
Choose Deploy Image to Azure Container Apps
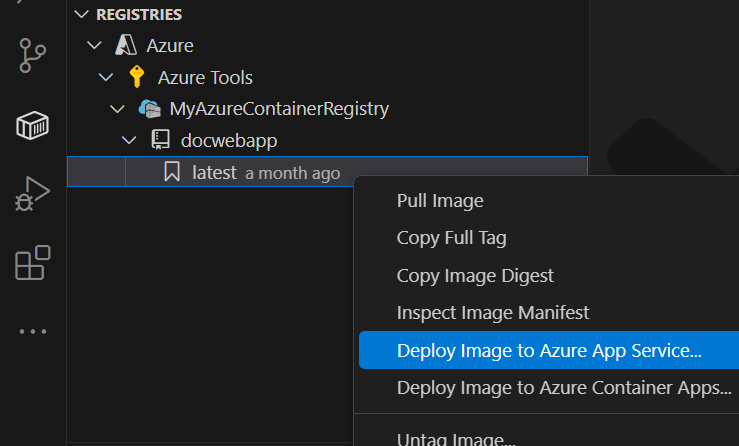(564, 388)
